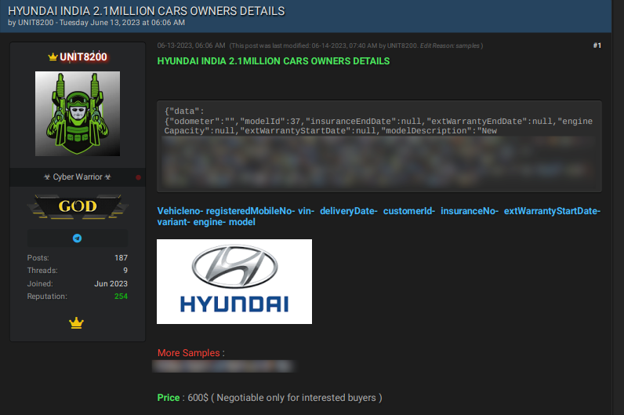Screen dimensions: 624x415
Task: Click UNIT8200 author link in thread header
Action: (x=35, y=23)
